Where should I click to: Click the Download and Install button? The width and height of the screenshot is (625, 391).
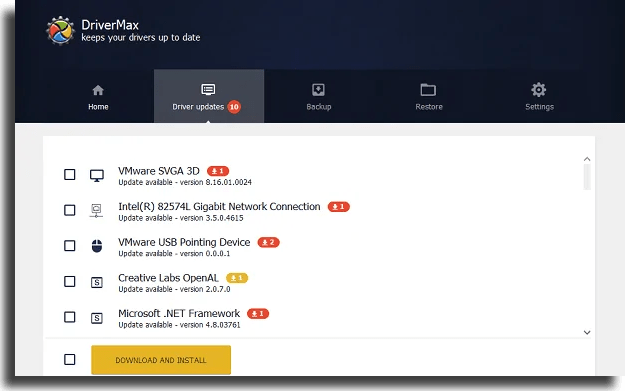click(161, 360)
